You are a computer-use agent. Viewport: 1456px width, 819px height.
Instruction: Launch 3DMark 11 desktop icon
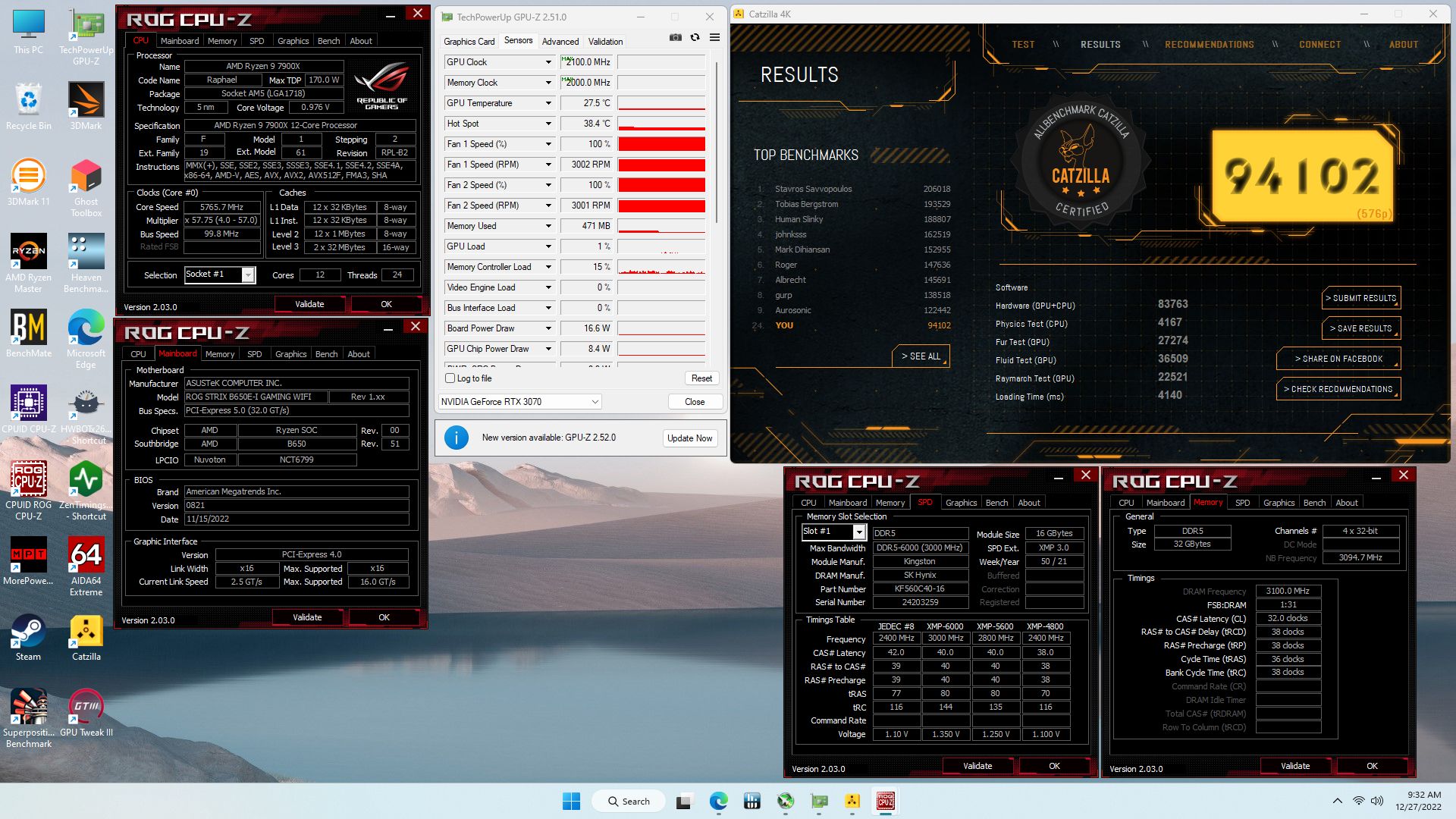(28, 183)
